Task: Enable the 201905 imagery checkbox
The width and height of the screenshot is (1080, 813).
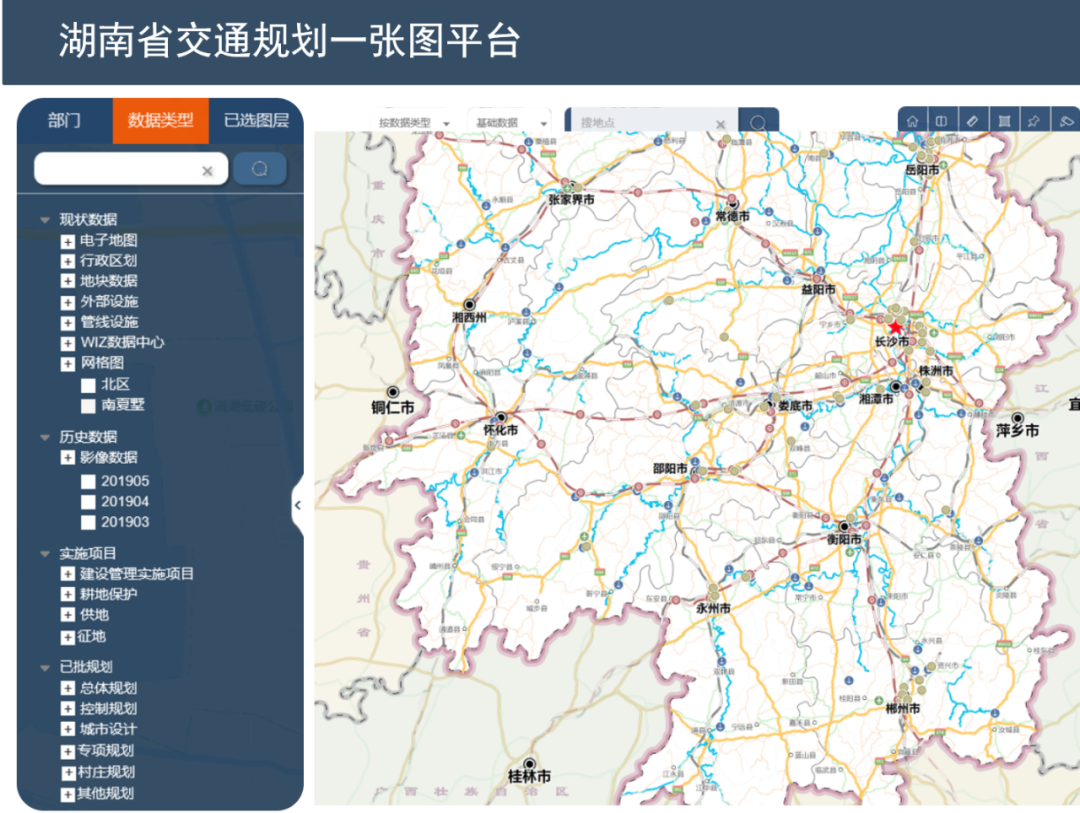Action: [x=88, y=481]
